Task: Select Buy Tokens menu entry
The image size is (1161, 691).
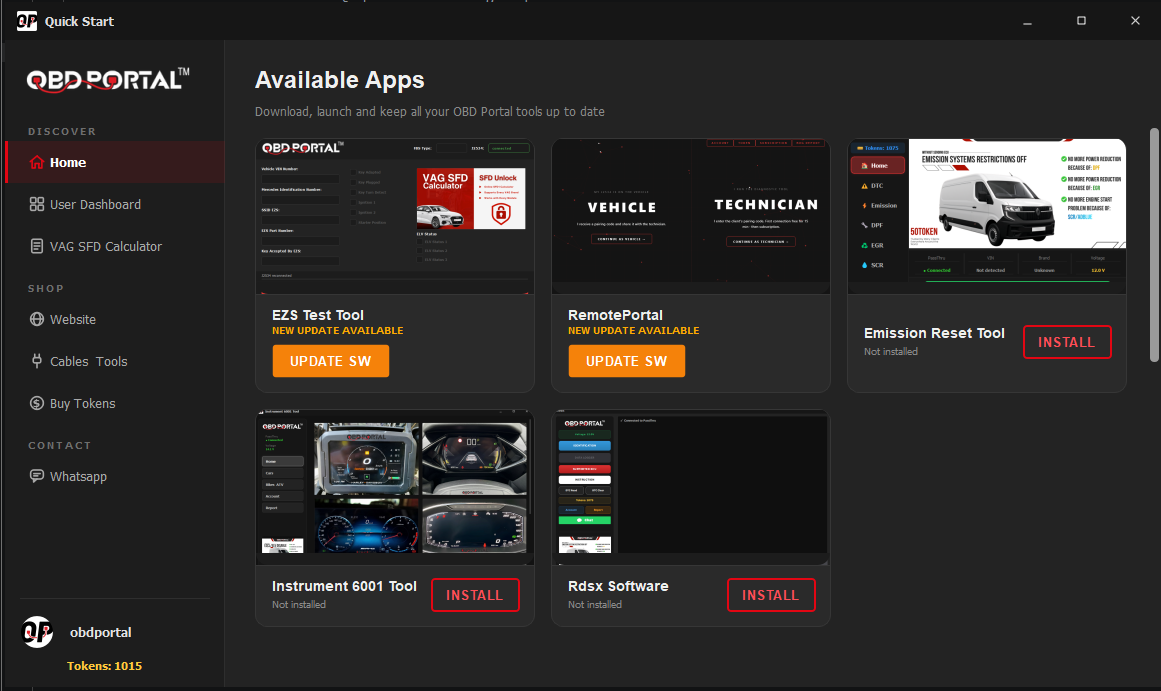Action: click(x=115, y=403)
